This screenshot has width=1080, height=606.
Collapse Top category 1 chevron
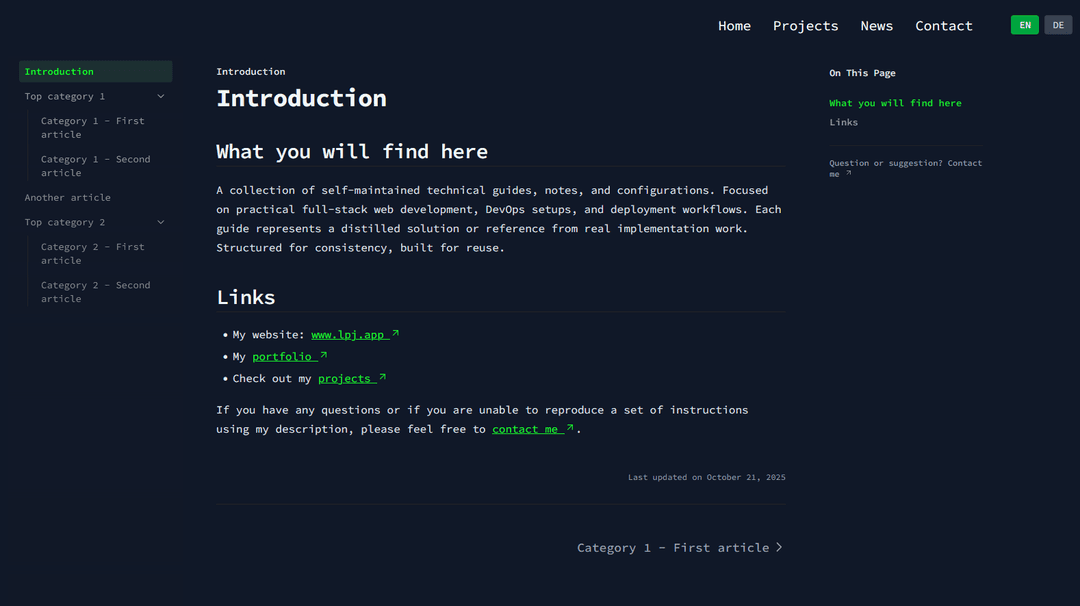click(x=160, y=96)
